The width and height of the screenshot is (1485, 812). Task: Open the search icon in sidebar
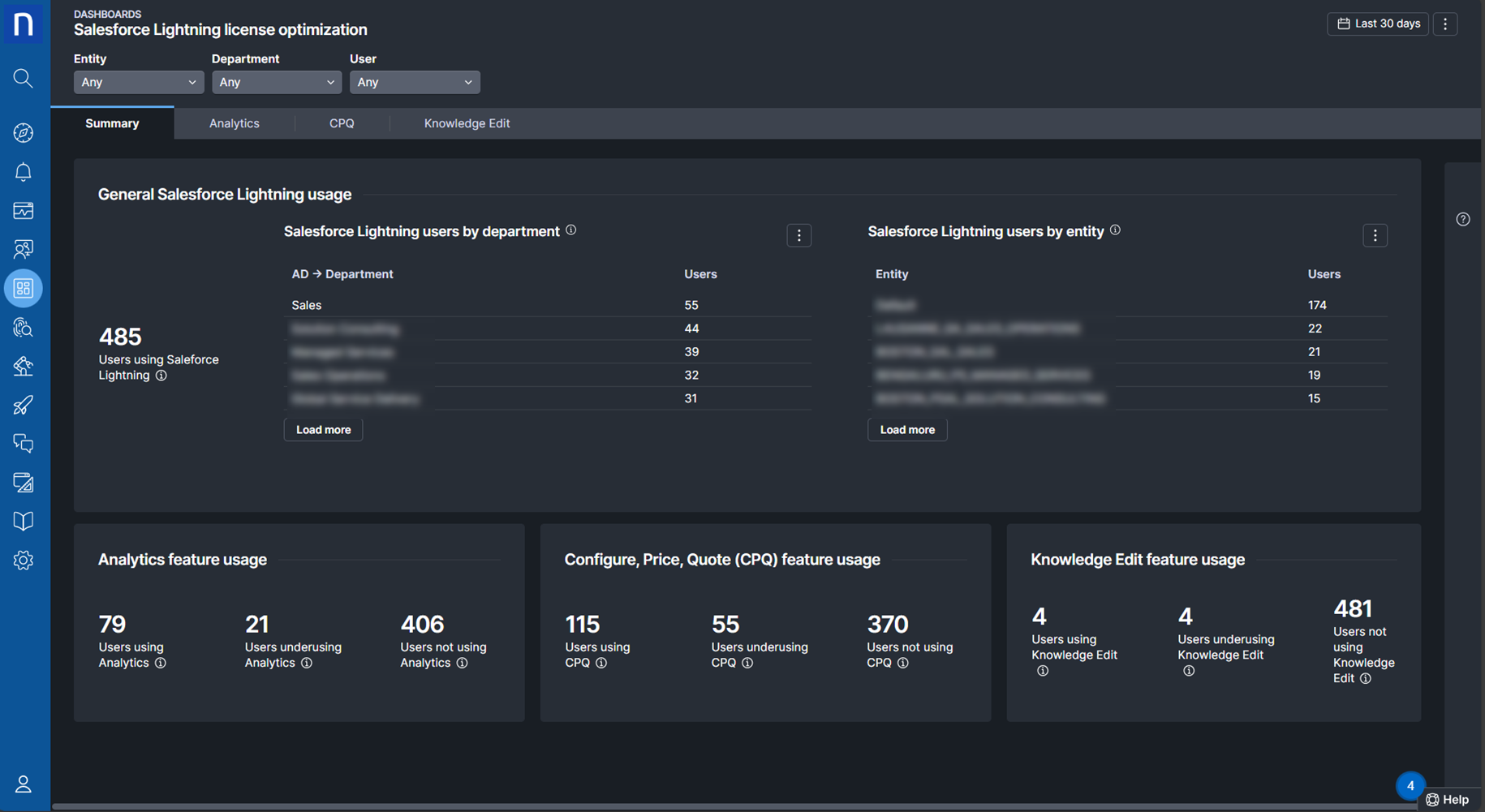(x=24, y=78)
